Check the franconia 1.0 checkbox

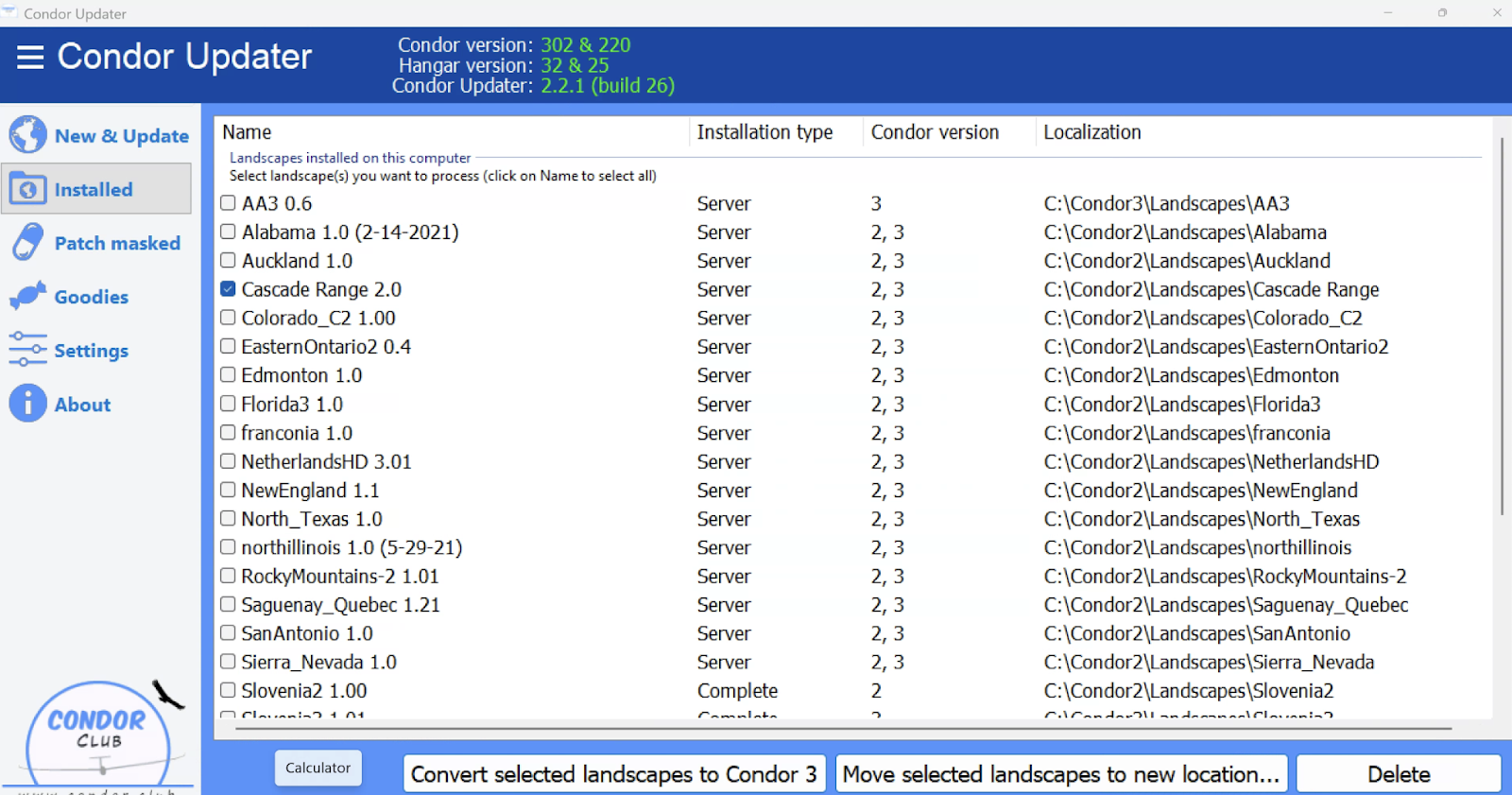tap(228, 432)
